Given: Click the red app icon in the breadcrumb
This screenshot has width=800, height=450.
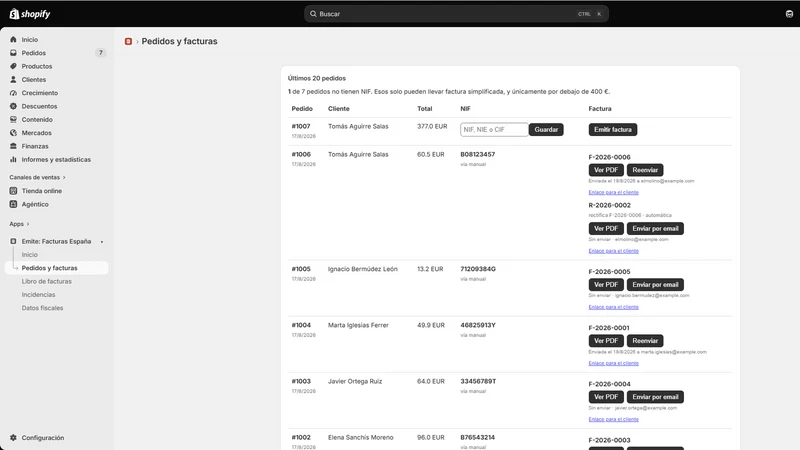Looking at the screenshot, I should [x=128, y=41].
